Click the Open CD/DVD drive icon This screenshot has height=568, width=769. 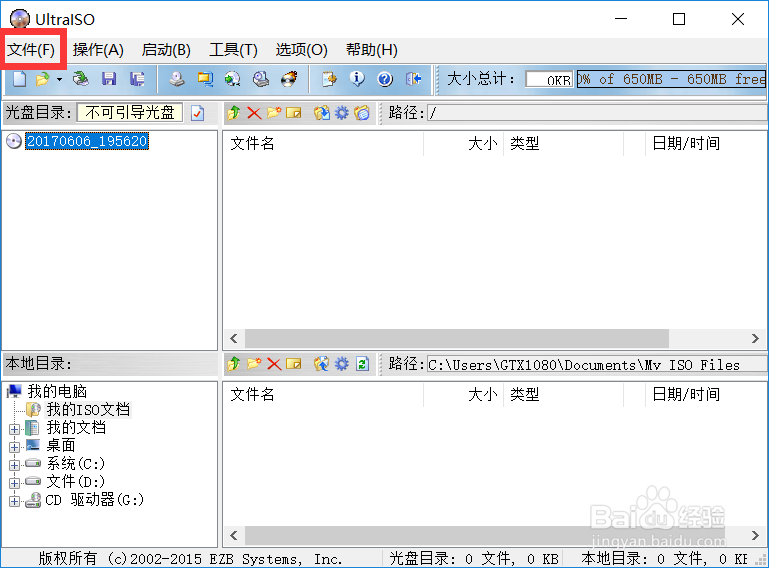pos(80,79)
